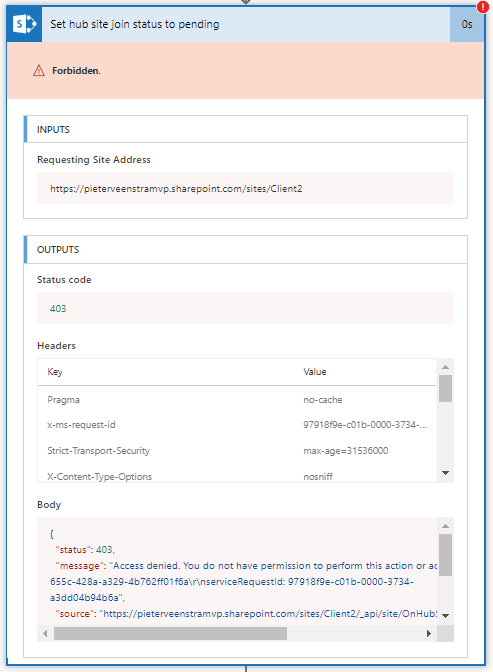The width and height of the screenshot is (493, 672).
Task: Select the X-Content-Type-Options header key
Action: tap(99, 477)
